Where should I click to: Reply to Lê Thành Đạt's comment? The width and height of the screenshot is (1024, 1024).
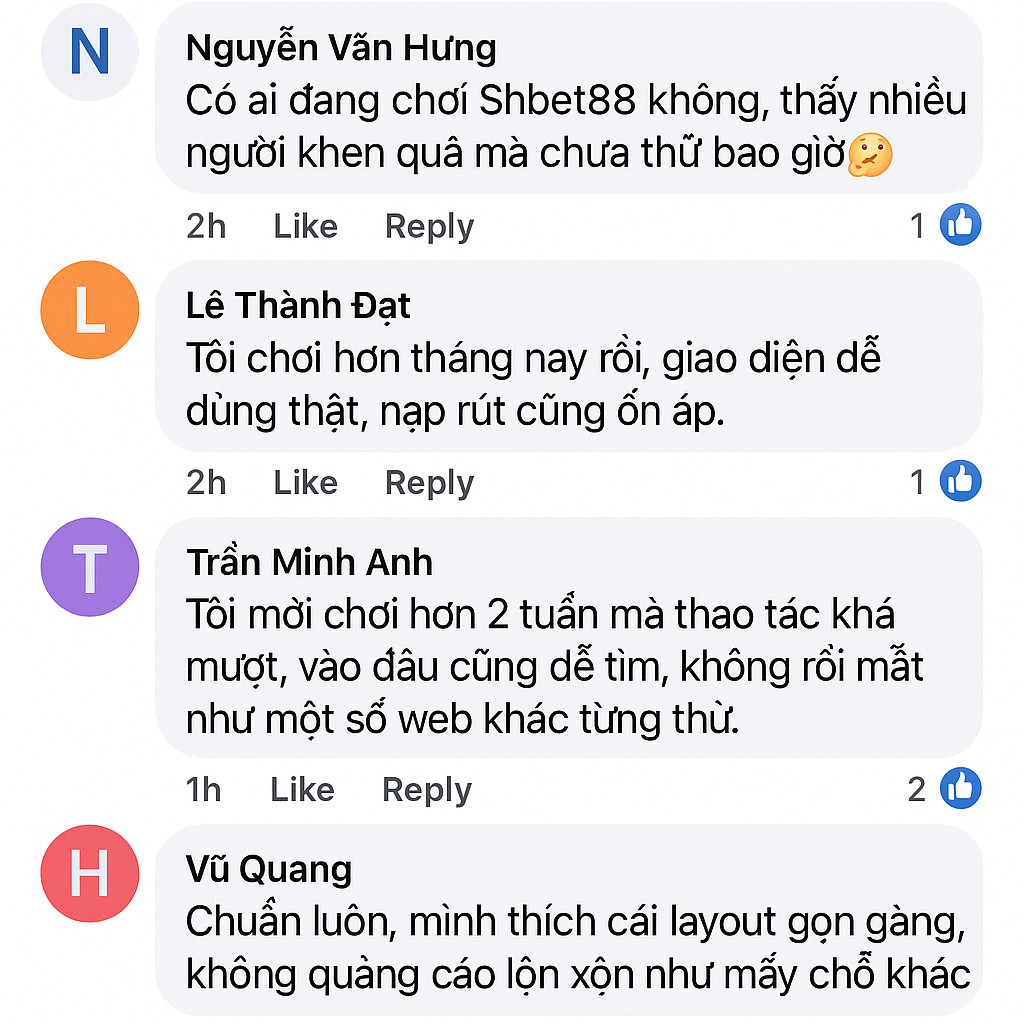click(x=428, y=481)
